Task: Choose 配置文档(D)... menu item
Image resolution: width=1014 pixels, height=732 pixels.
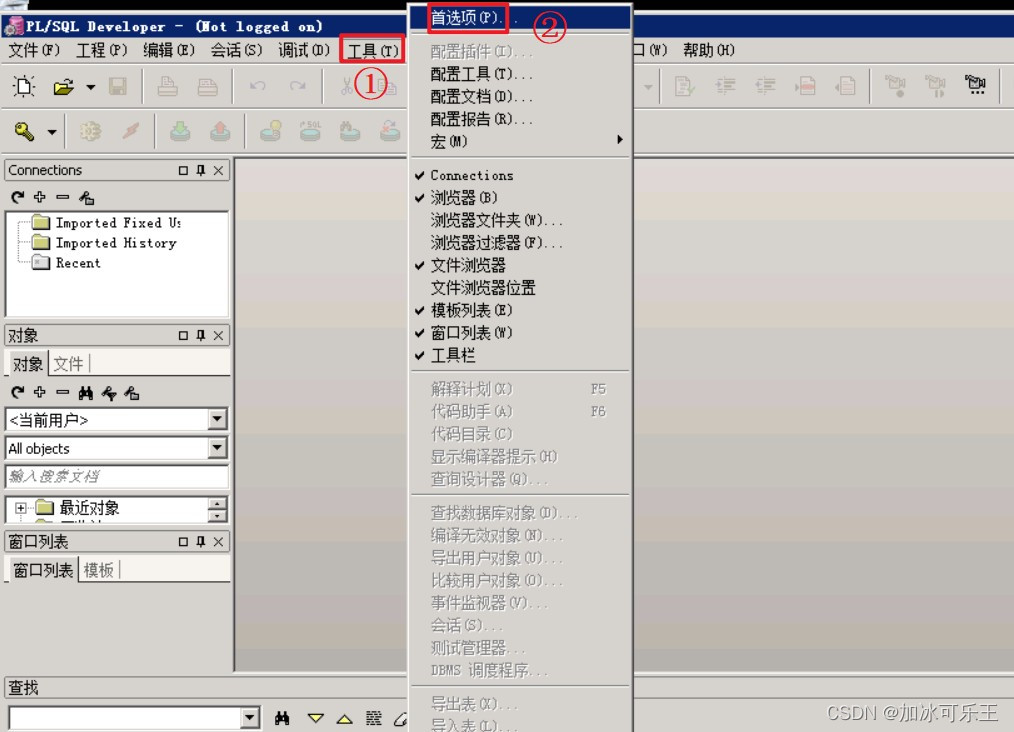Action: (481, 97)
